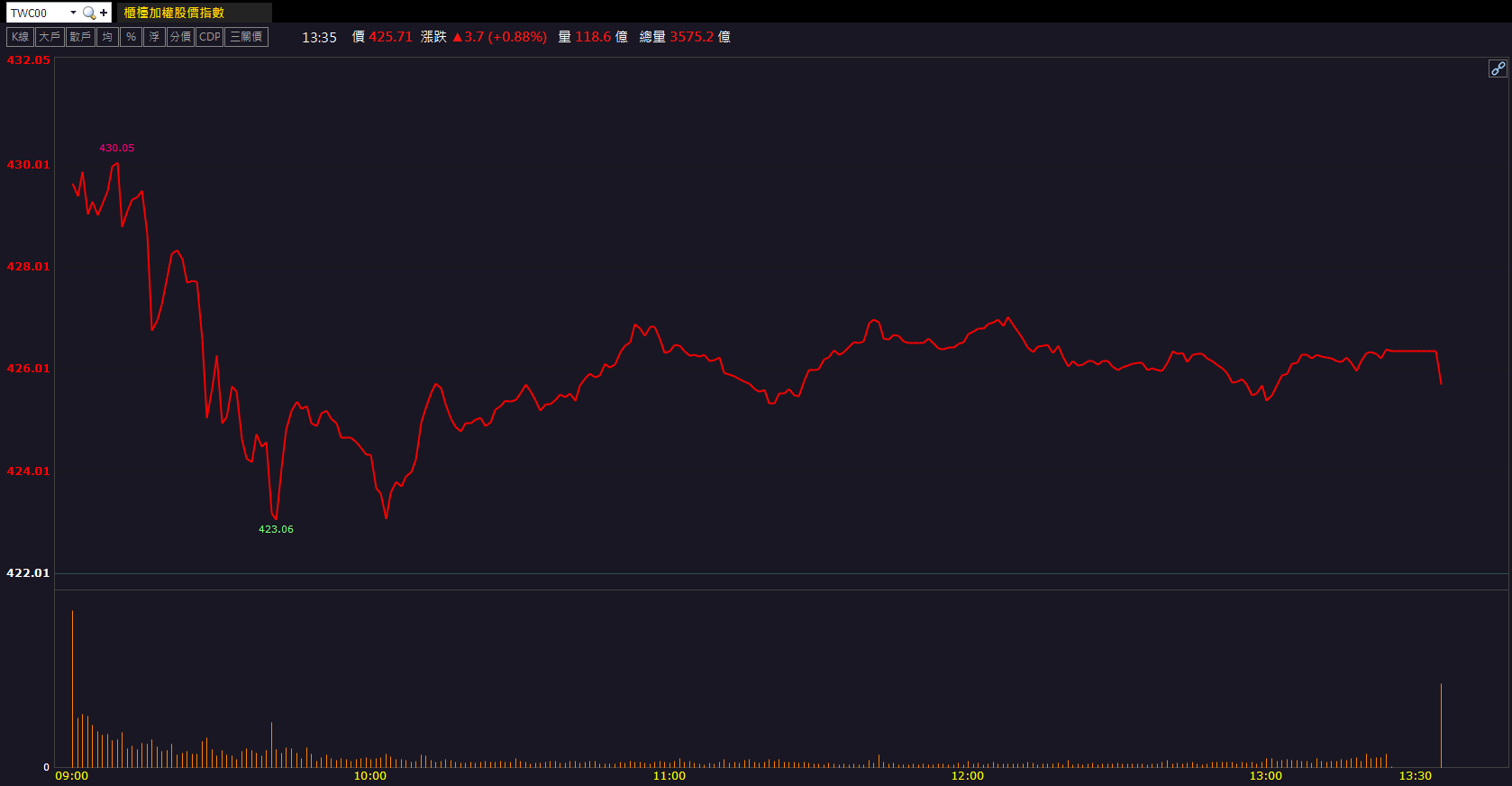
Task: Click the 09:00 time axis label
Action: pos(72,776)
